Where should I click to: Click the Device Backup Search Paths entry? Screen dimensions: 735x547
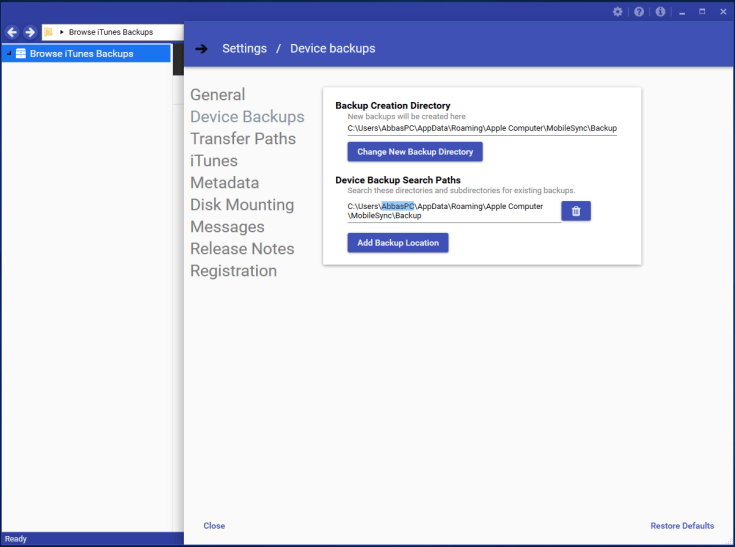coord(454,211)
